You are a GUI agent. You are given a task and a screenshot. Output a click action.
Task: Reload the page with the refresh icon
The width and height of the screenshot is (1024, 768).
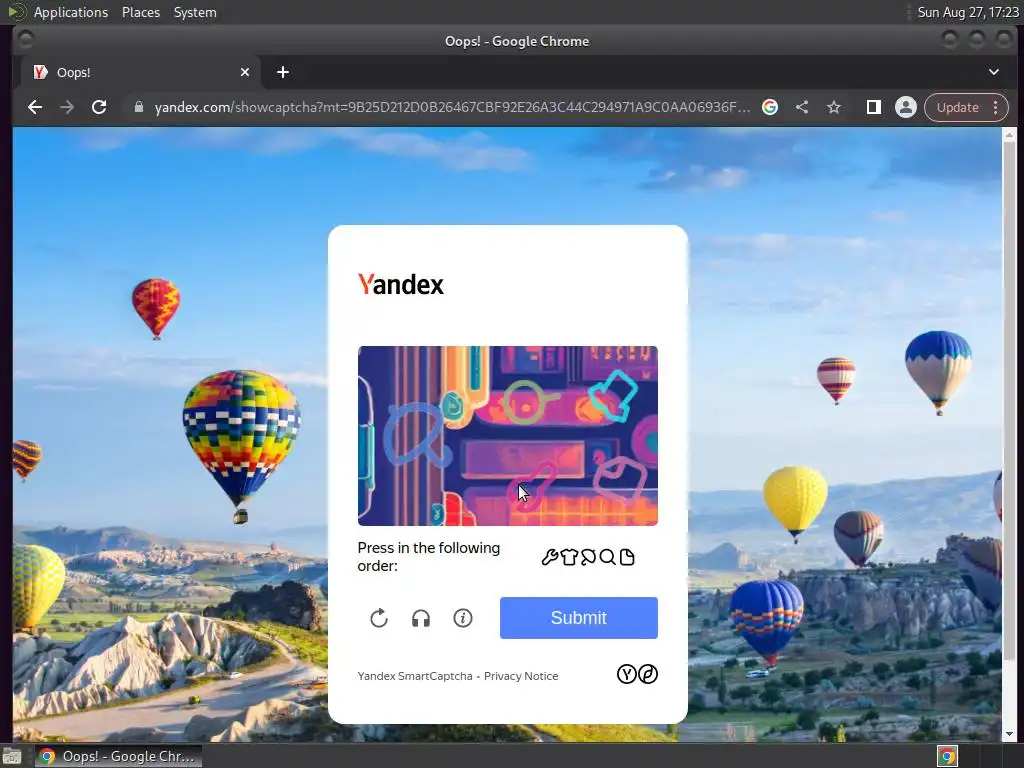99,107
